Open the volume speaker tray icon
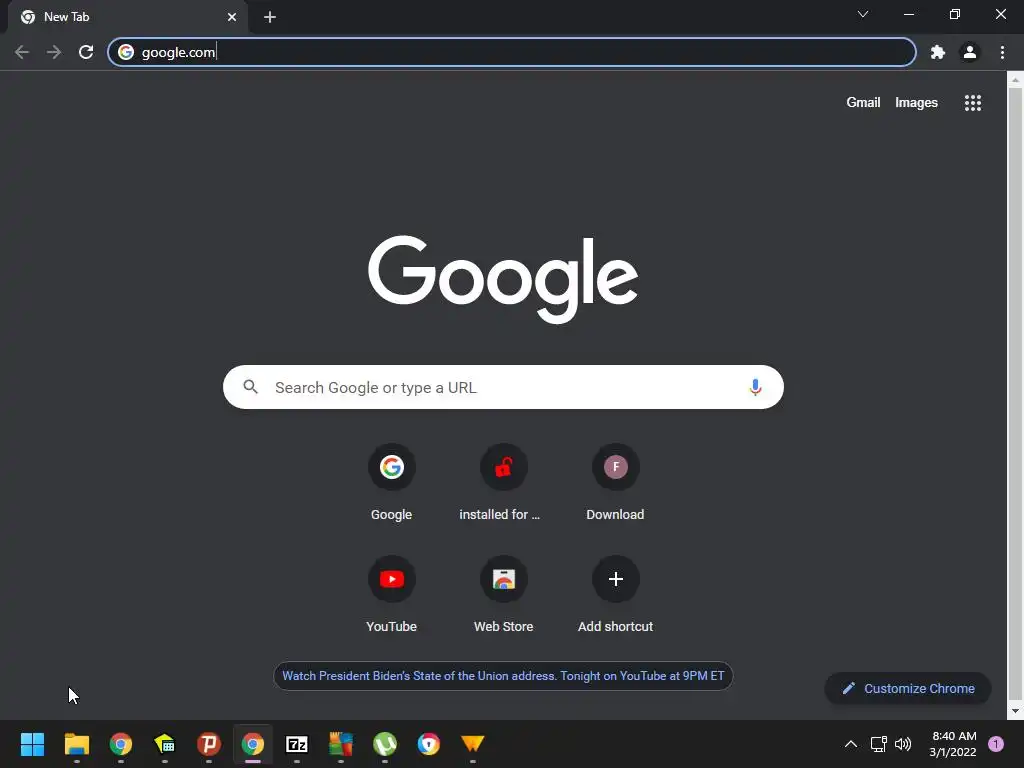Image resolution: width=1024 pixels, height=768 pixels. point(903,744)
